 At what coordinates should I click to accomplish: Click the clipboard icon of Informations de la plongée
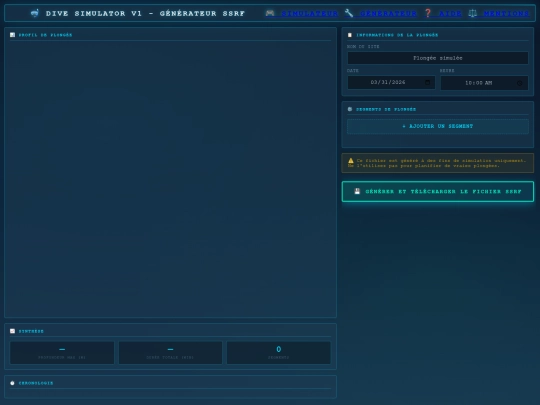[350, 35]
